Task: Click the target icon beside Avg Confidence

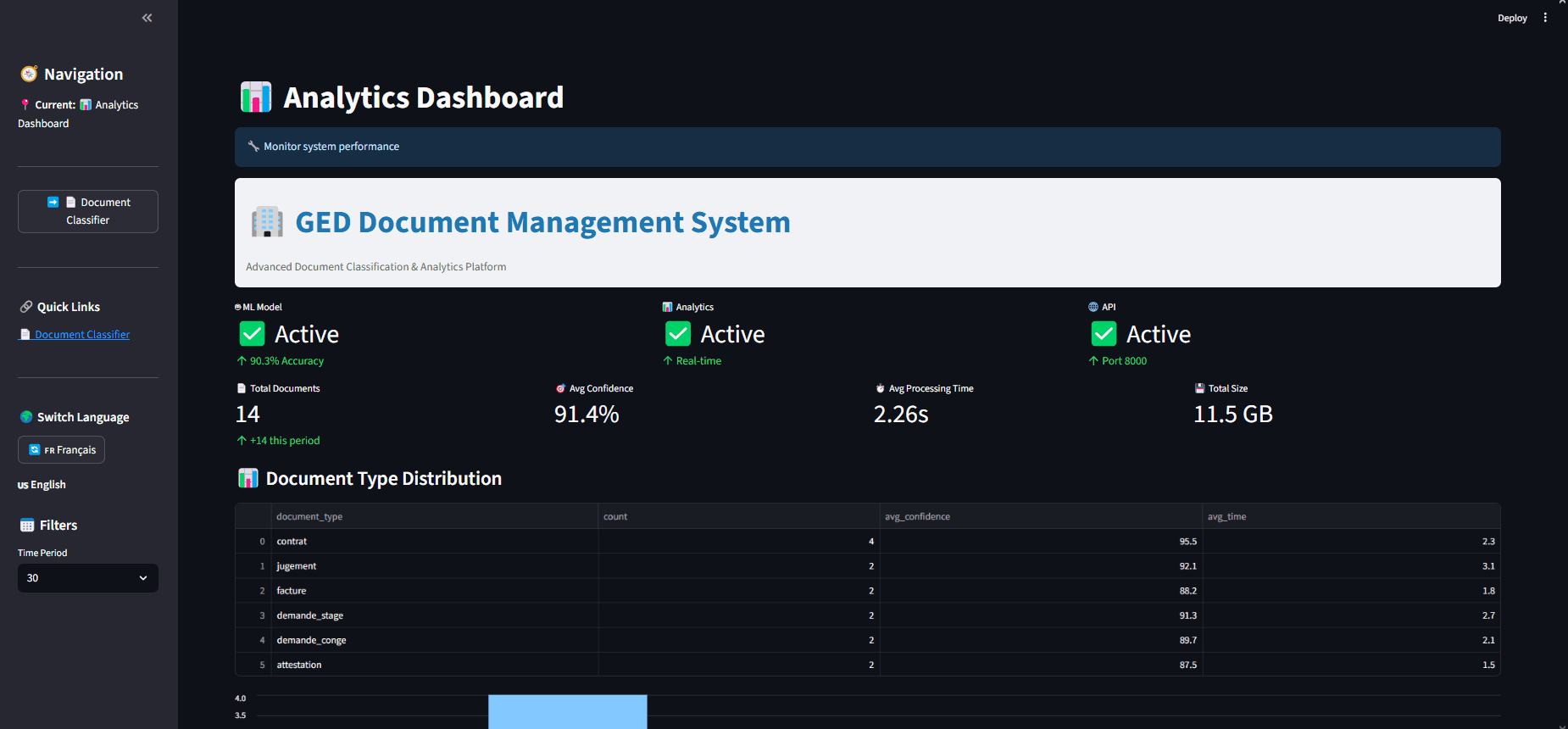Action: [560, 388]
